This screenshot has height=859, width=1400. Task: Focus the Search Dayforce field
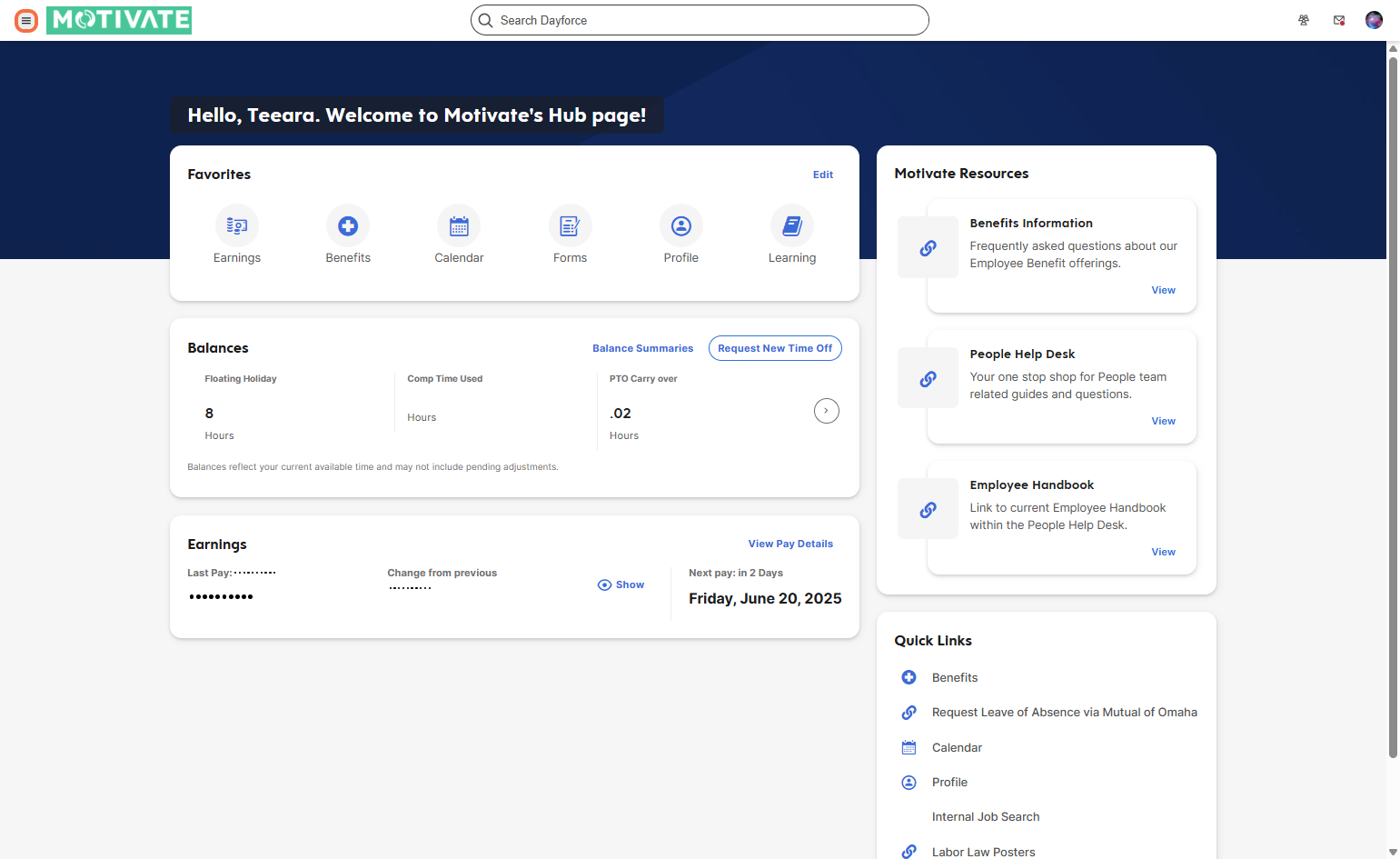click(700, 20)
